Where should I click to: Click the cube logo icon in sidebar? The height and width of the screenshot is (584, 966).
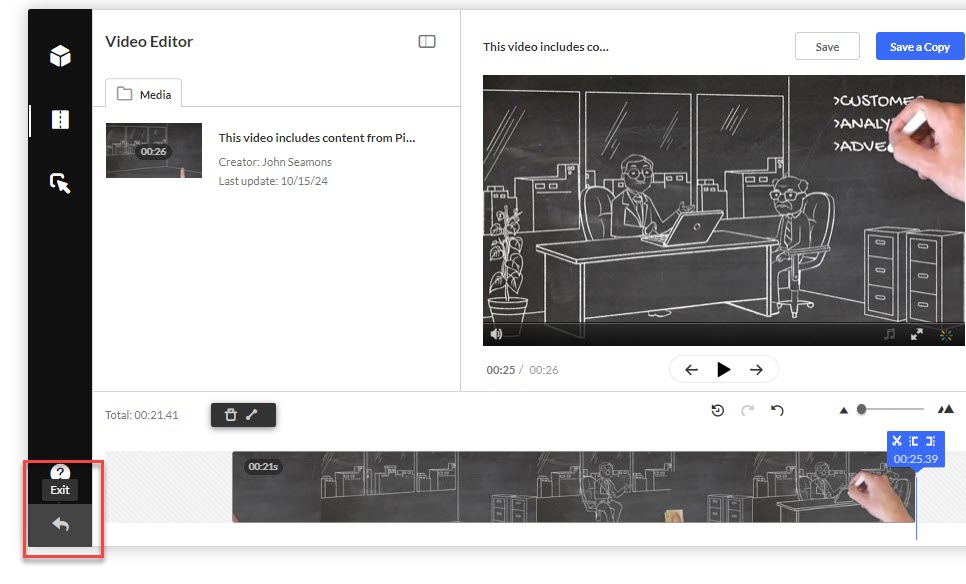pyautogui.click(x=60, y=56)
